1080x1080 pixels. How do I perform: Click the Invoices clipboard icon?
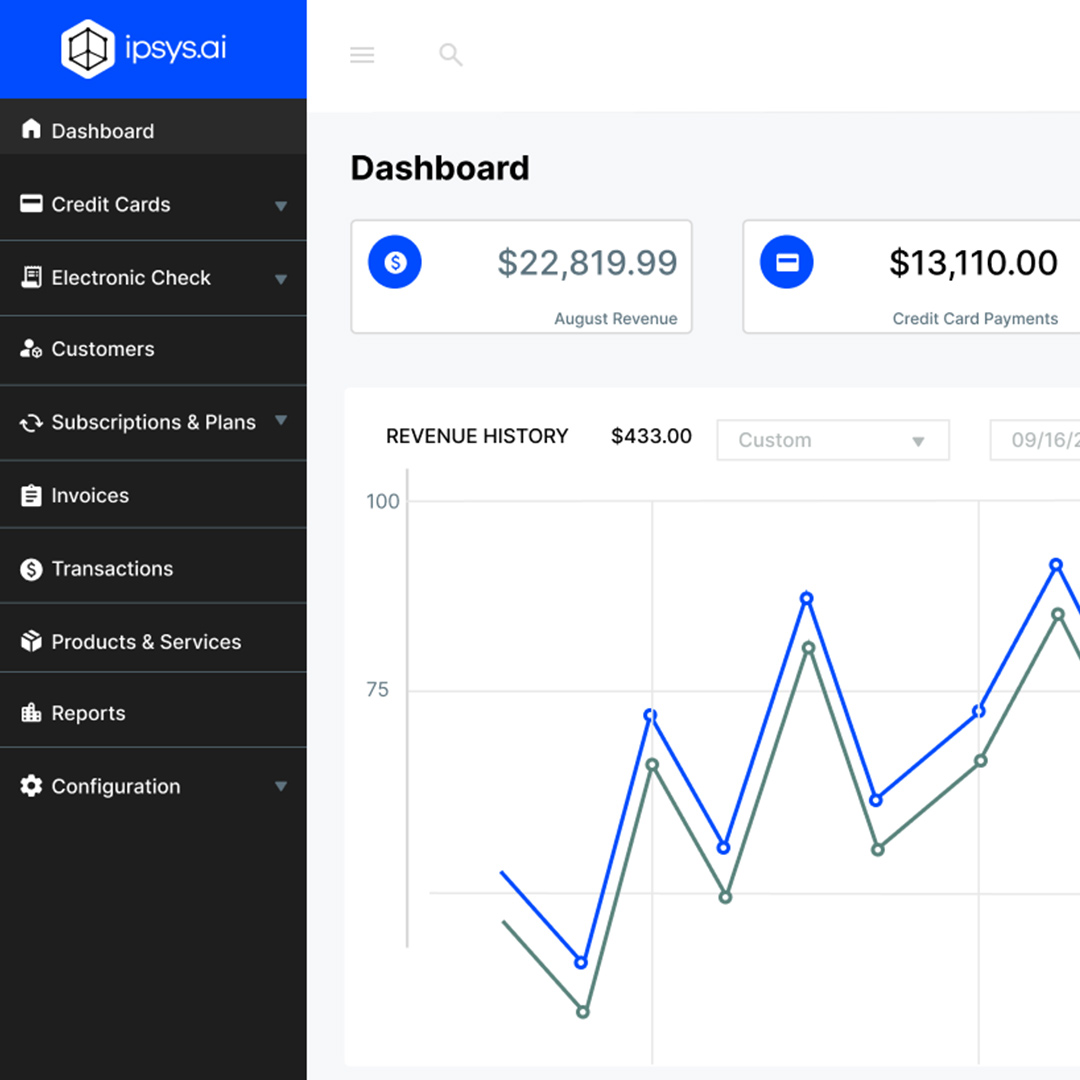pos(31,495)
